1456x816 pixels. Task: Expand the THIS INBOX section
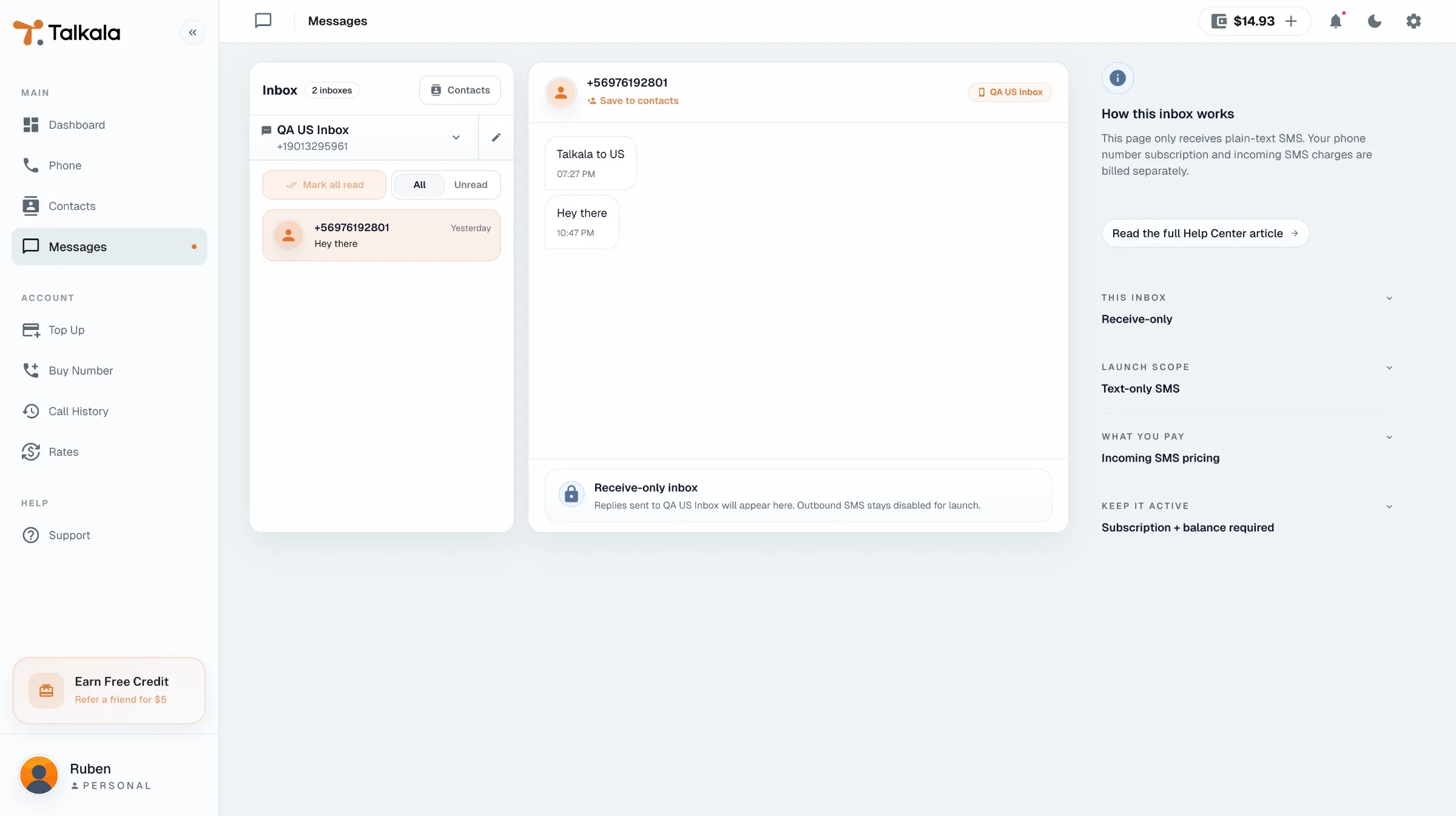pyautogui.click(x=1389, y=298)
